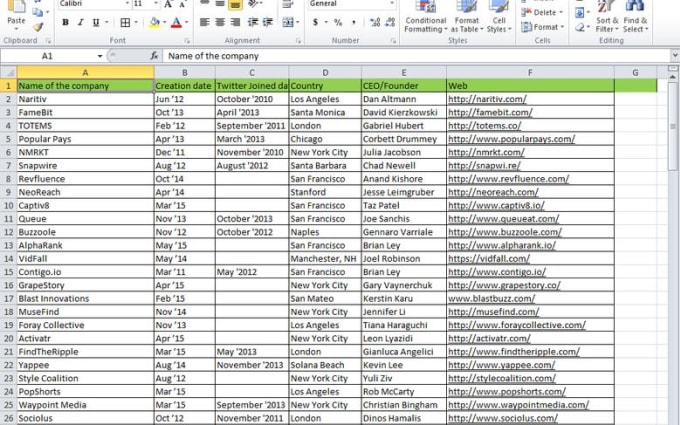Open the naritiv.com hyperlink

point(487,99)
